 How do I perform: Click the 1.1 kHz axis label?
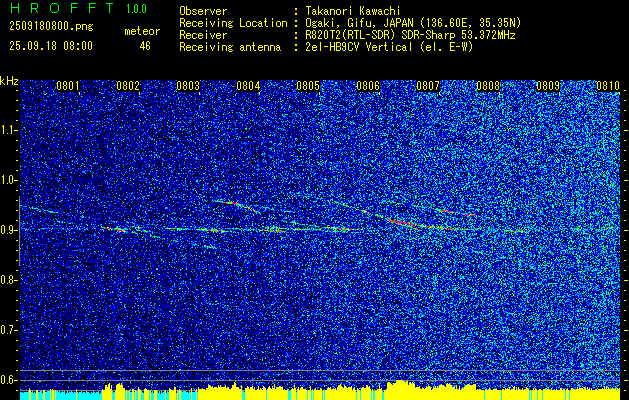pos(8,130)
